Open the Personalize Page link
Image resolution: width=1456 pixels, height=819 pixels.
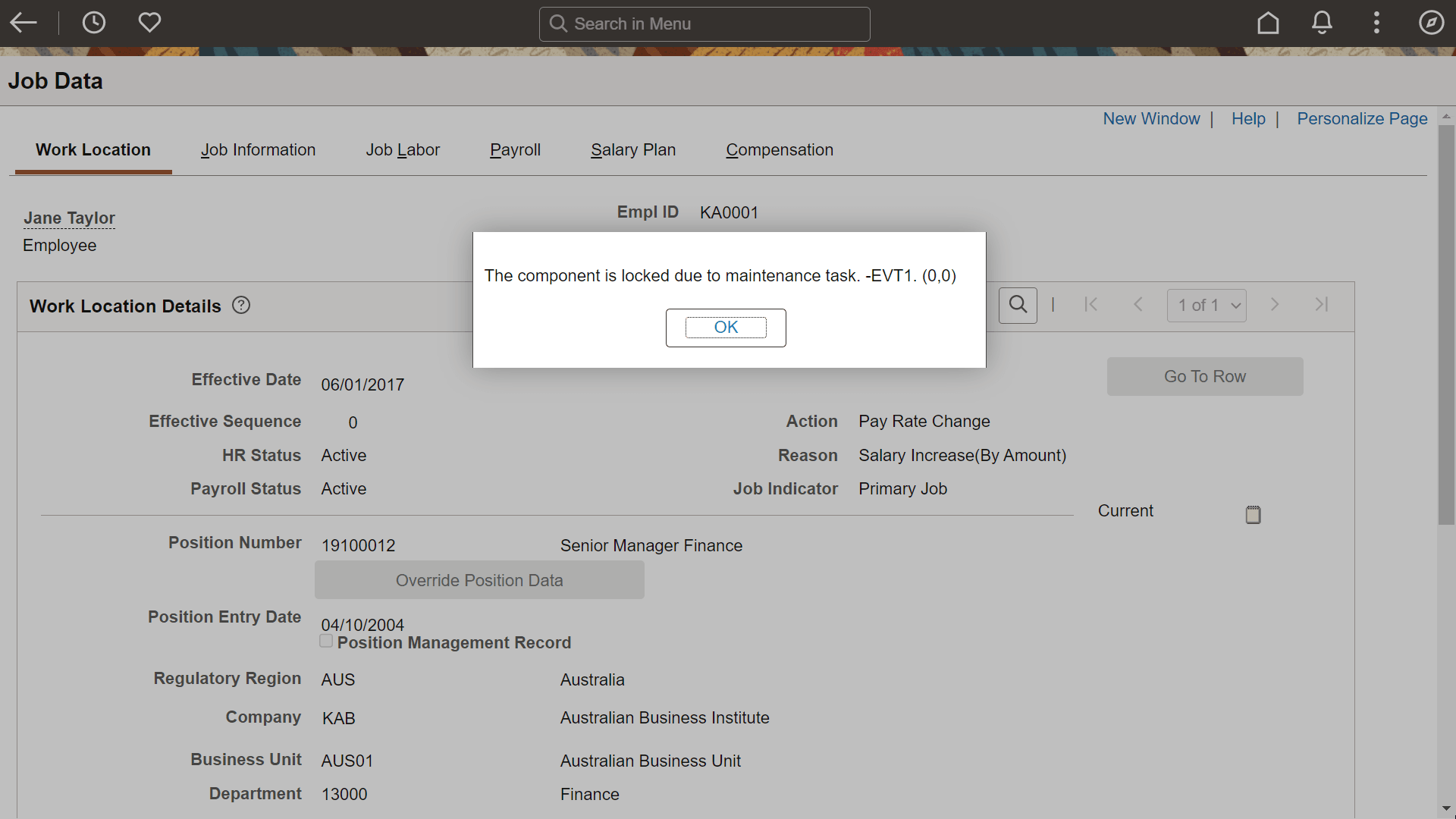(x=1362, y=119)
